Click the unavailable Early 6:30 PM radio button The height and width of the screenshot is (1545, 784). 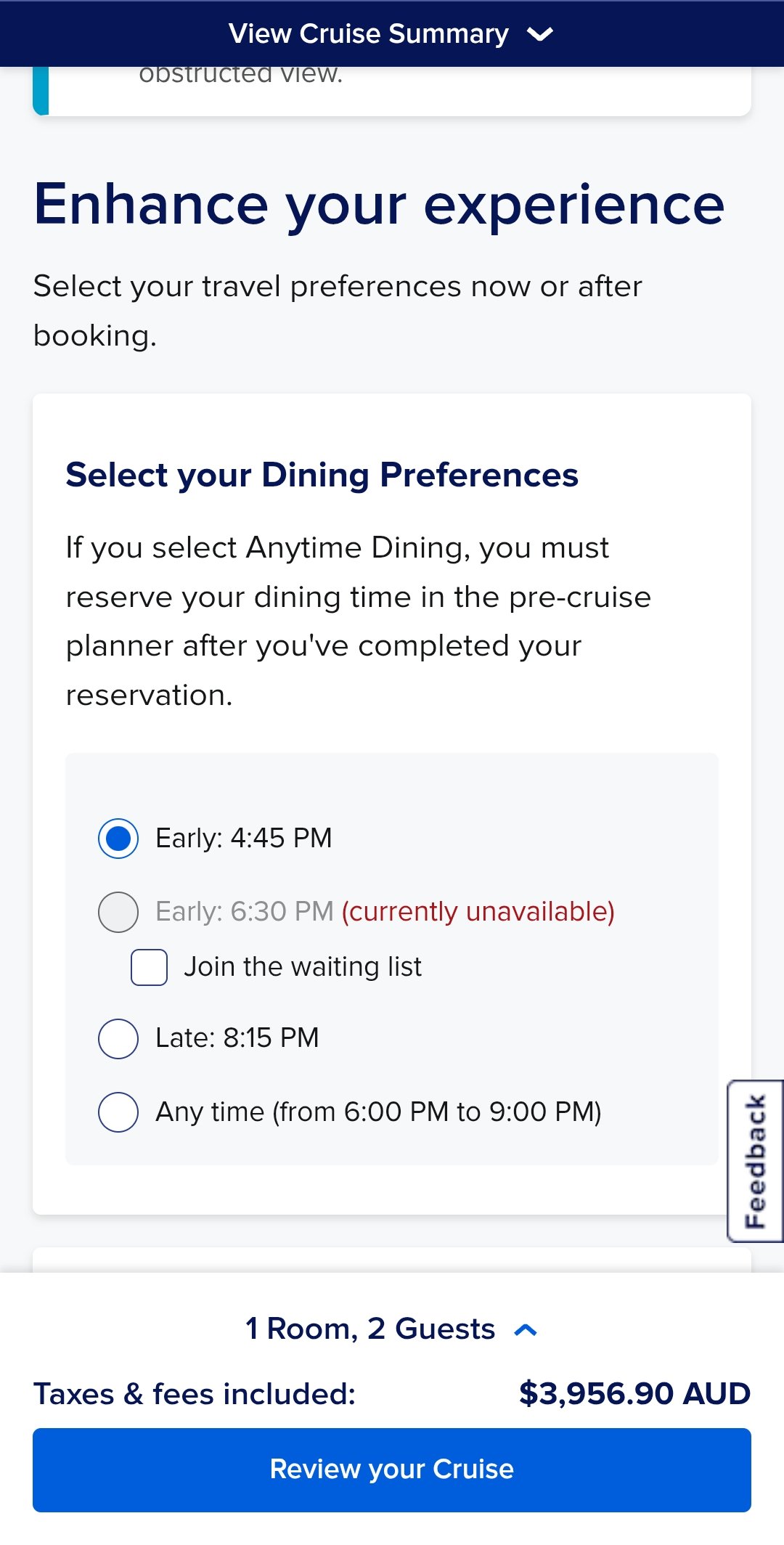coord(118,912)
